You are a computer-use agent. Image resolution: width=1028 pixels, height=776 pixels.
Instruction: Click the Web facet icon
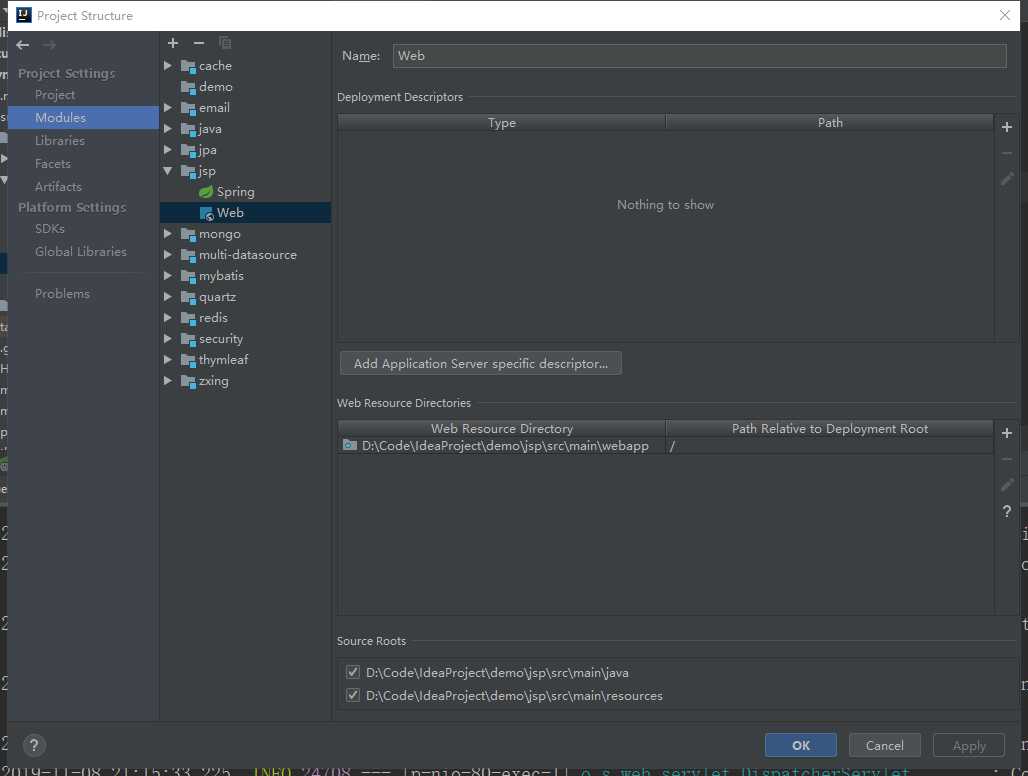[207, 214]
